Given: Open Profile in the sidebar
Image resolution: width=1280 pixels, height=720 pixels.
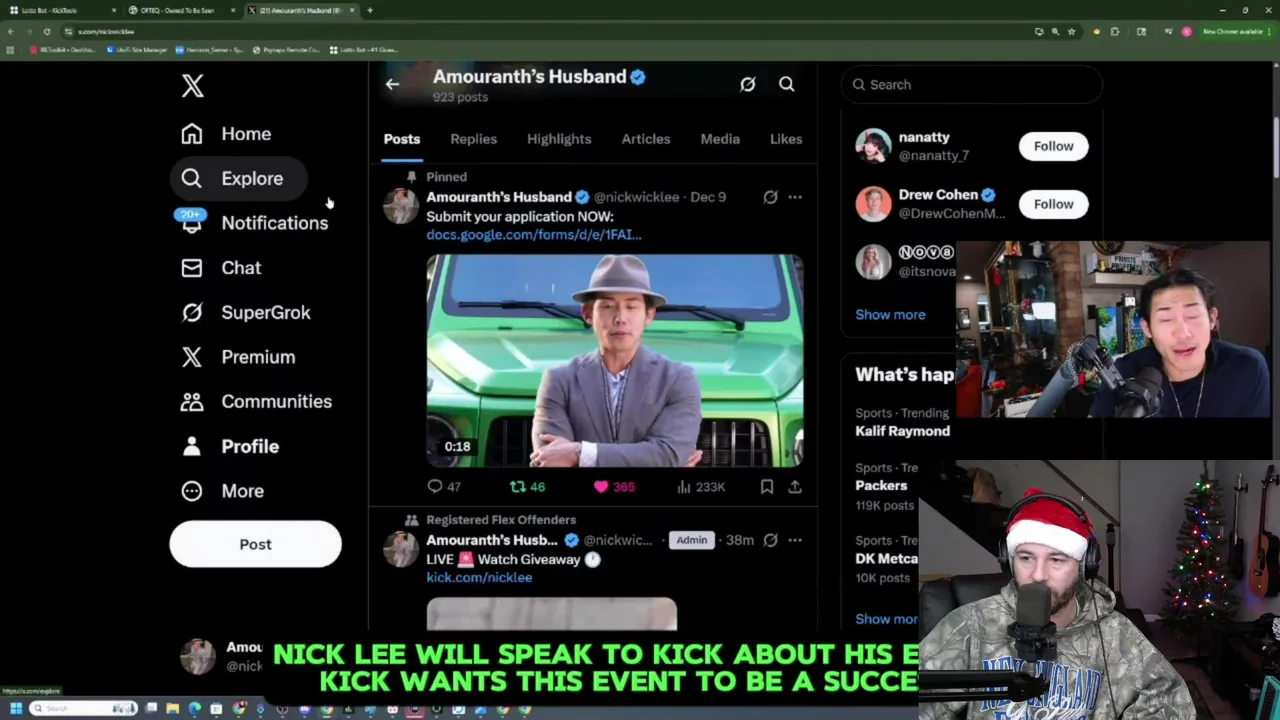Looking at the screenshot, I should tap(230, 446).
